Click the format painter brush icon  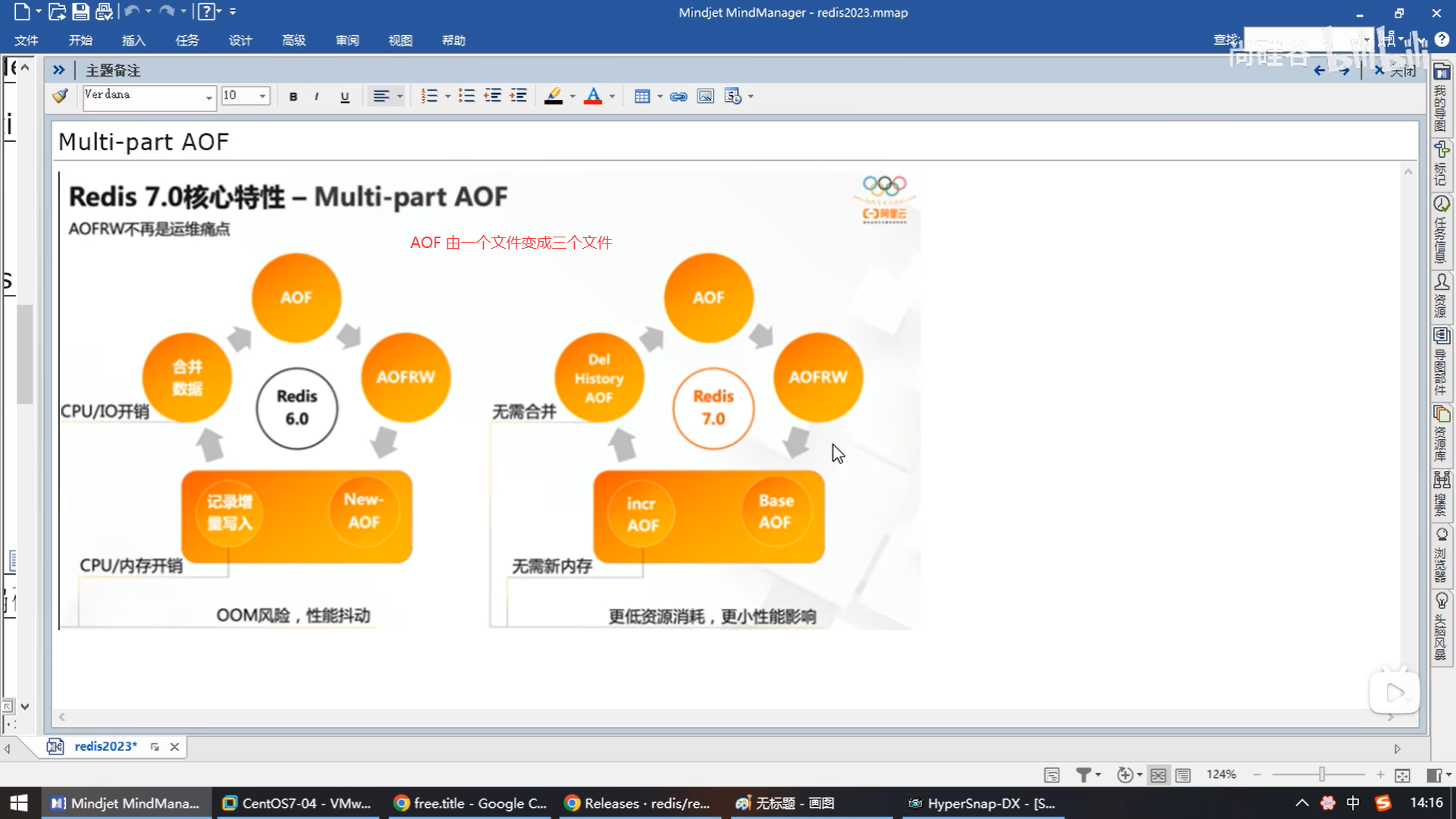[60, 96]
